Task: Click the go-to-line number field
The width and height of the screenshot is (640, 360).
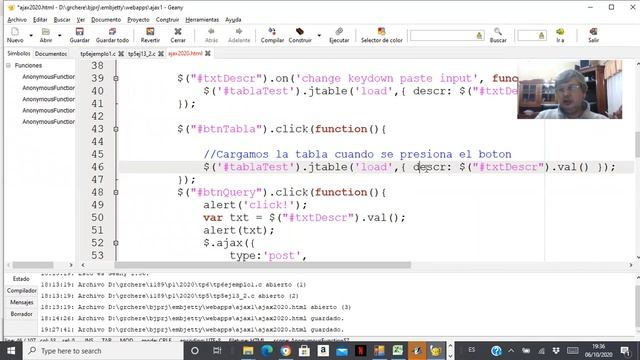Action: pyautogui.click(x=532, y=36)
